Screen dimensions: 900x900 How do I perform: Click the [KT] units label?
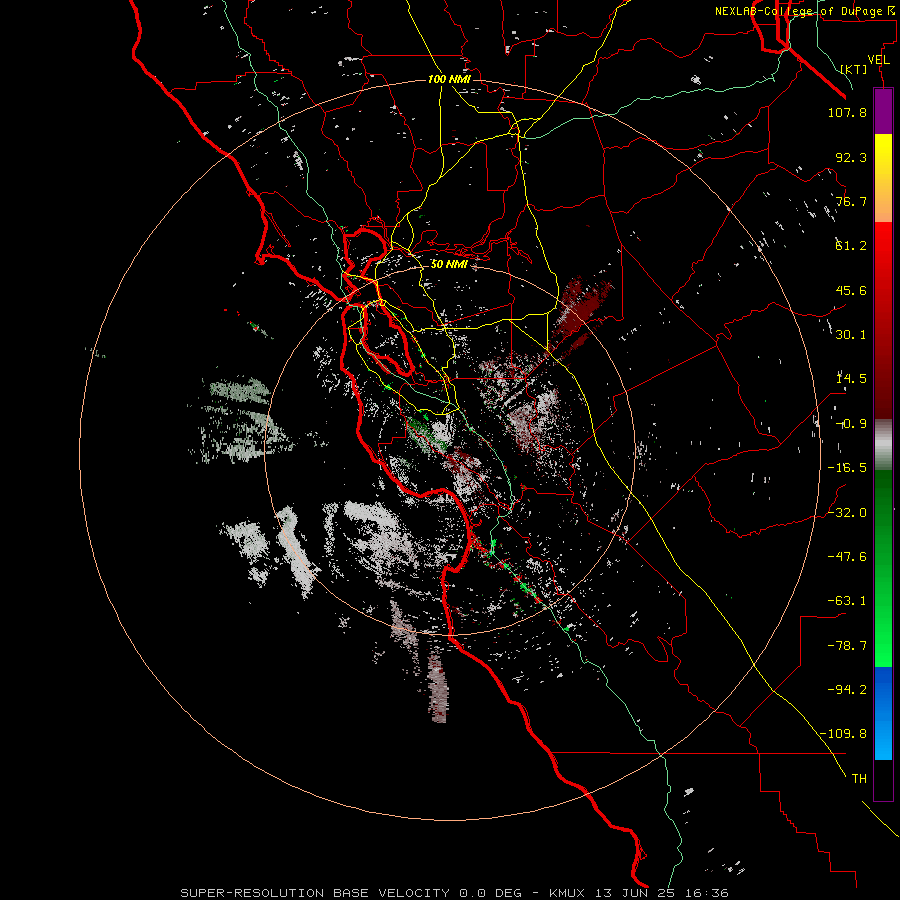[x=854, y=69]
